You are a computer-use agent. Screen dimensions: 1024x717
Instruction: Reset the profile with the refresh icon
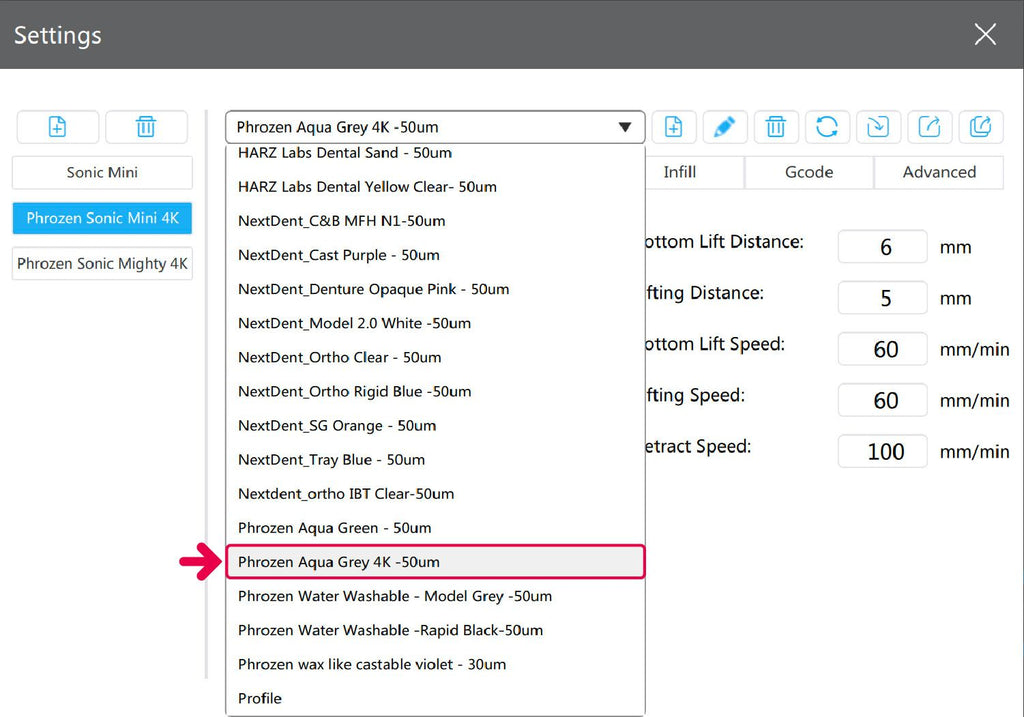(827, 127)
